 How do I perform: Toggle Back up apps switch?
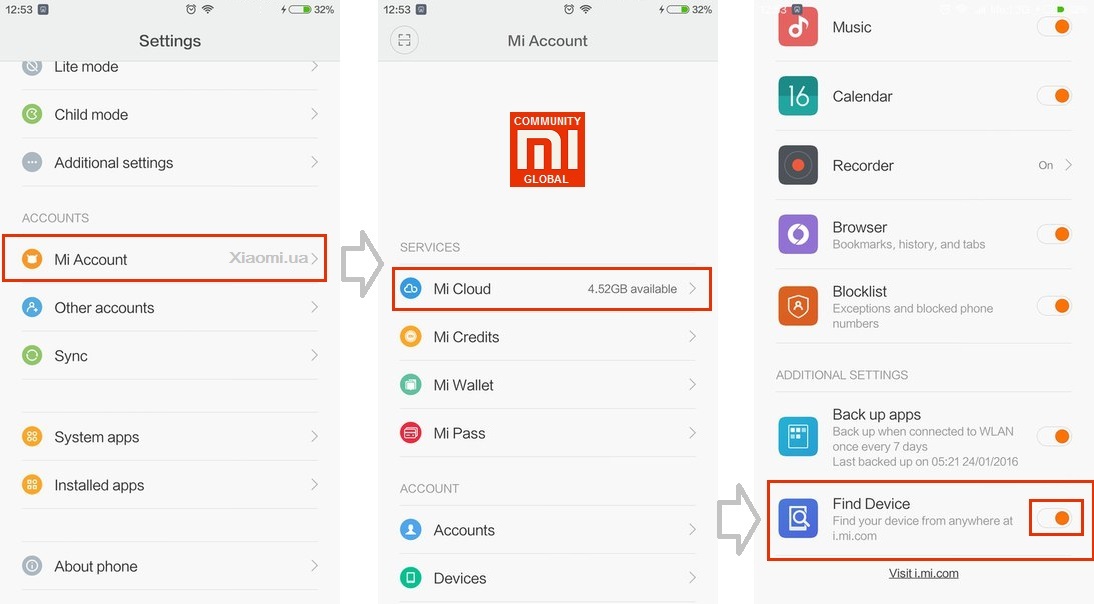pyautogui.click(x=1054, y=436)
